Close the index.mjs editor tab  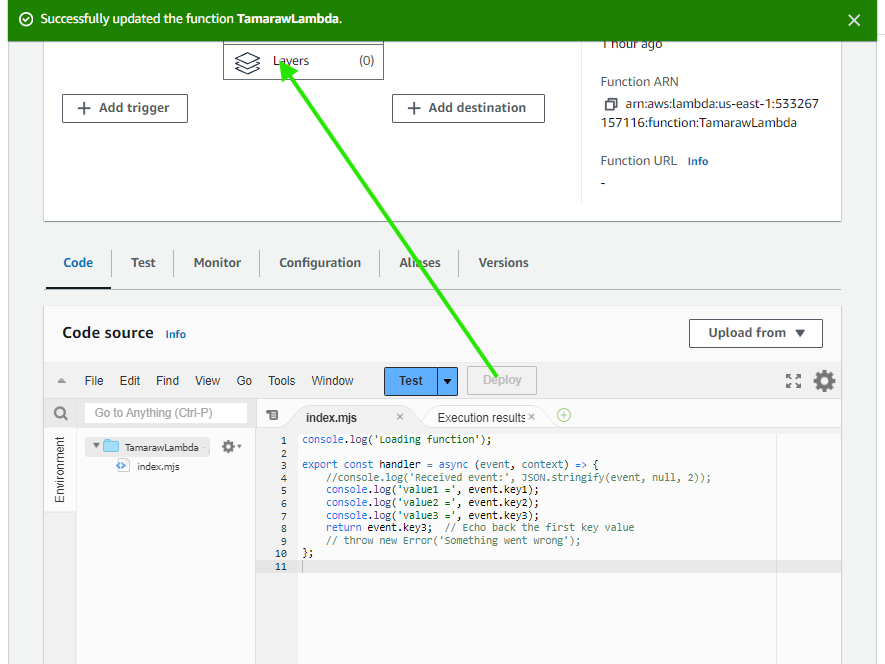(400, 417)
